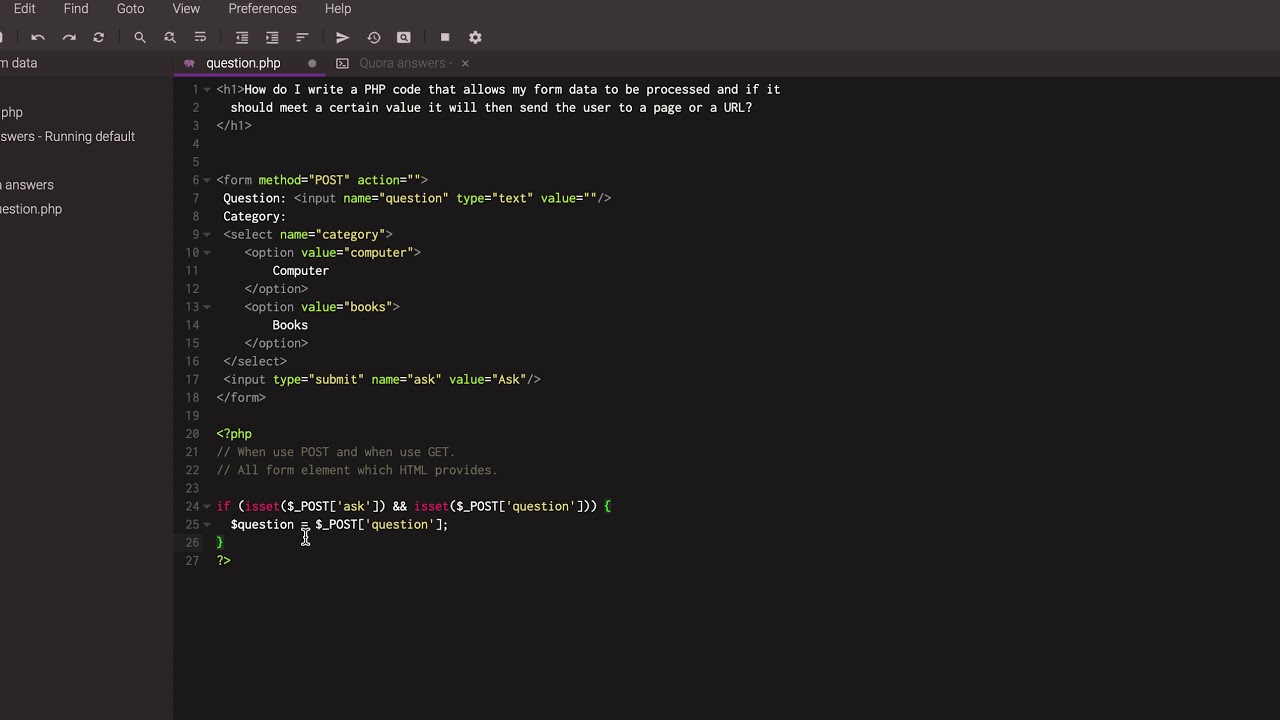
Task: Click the 'Books' option text on line 14
Action: (290, 325)
